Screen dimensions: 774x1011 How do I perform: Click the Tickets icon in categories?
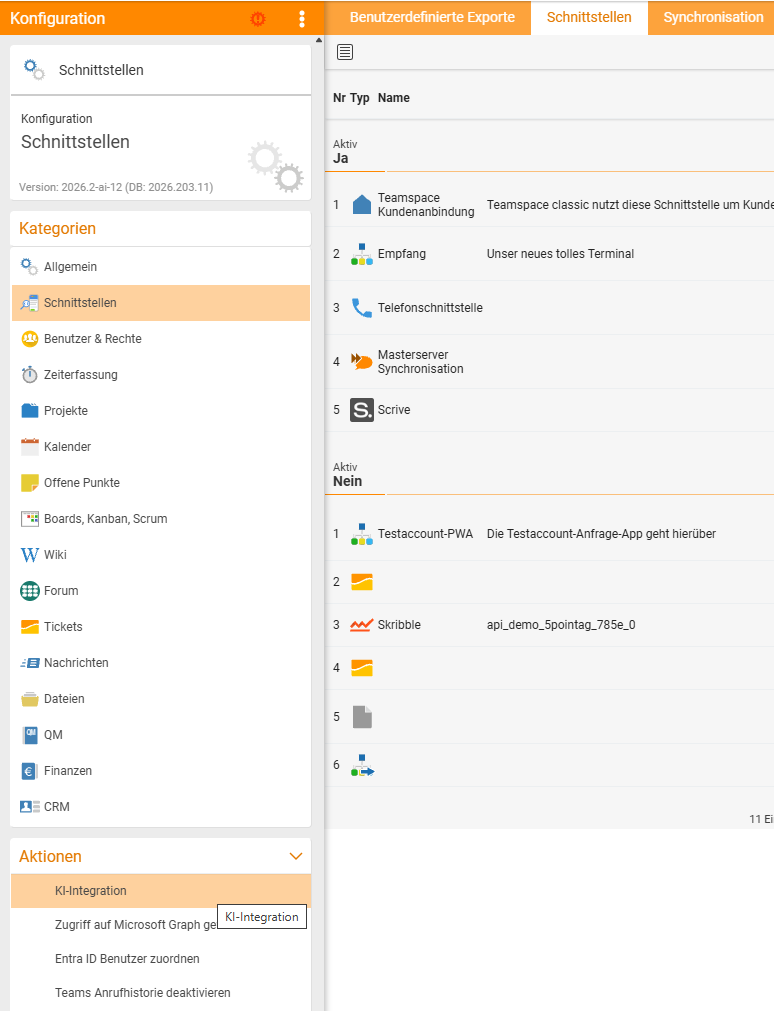30,627
